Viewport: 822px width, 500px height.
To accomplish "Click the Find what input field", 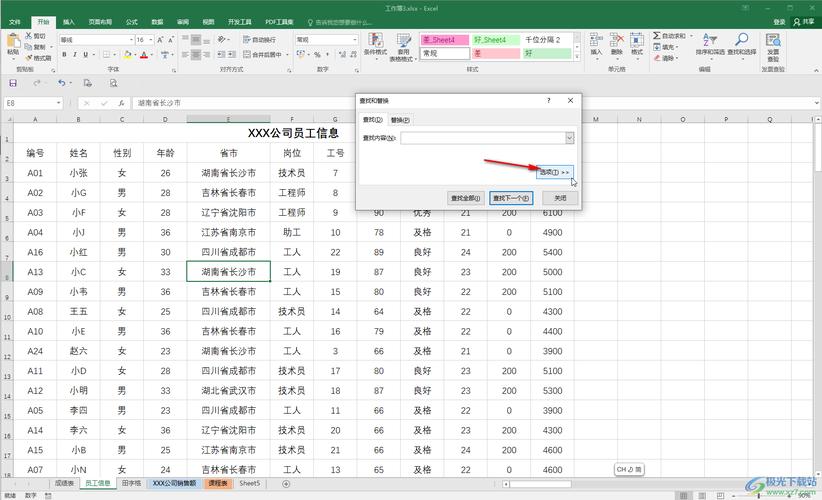I will coord(483,138).
